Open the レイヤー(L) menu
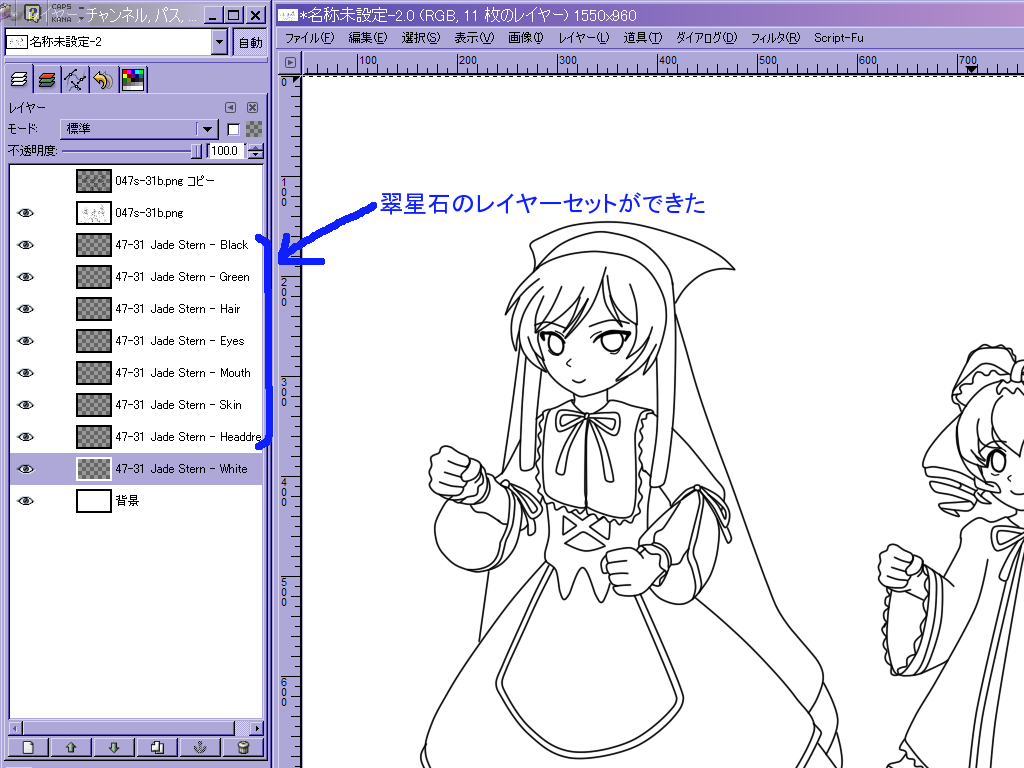This screenshot has width=1024, height=768. click(x=583, y=38)
